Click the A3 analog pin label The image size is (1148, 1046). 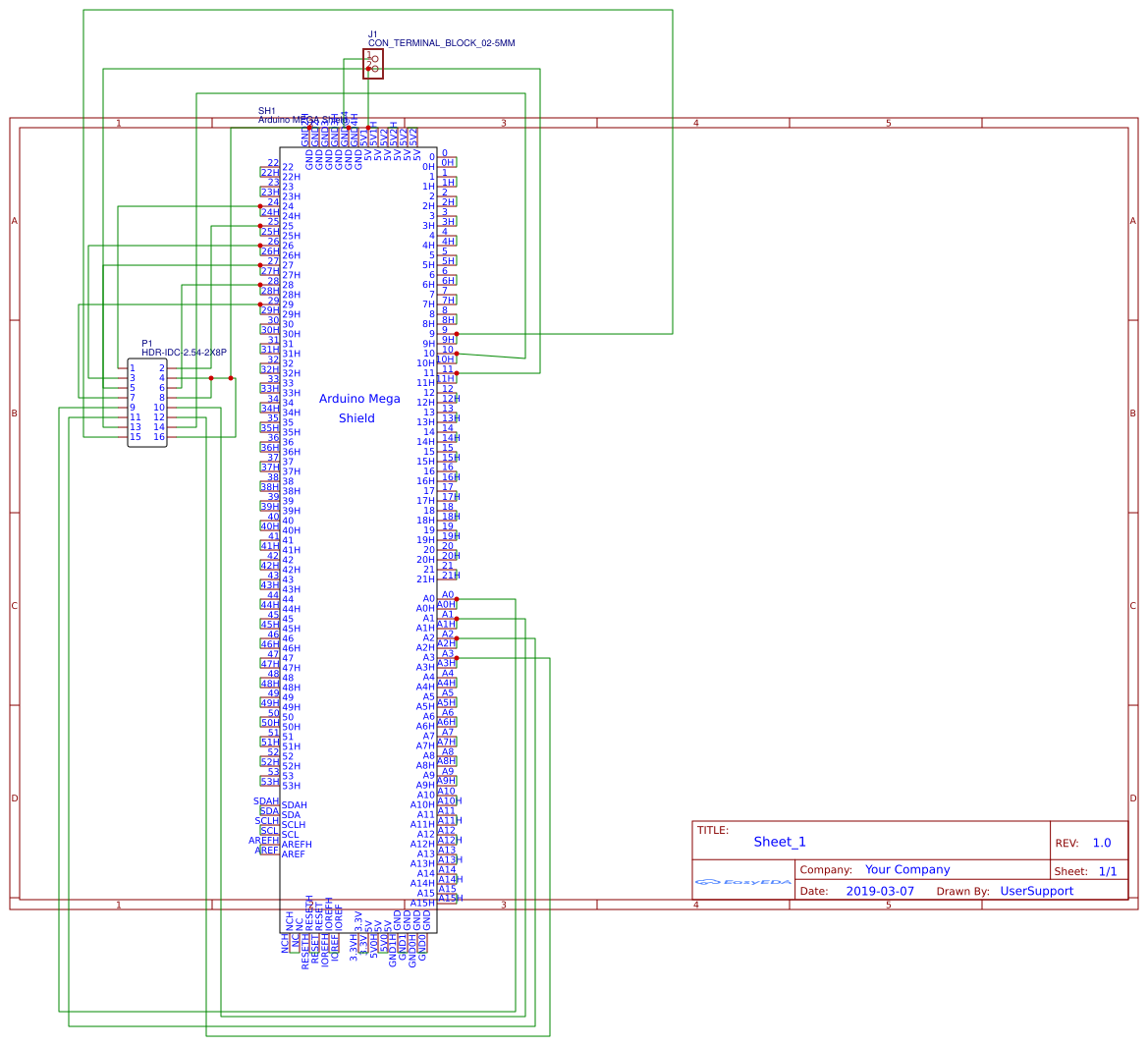pos(448,654)
